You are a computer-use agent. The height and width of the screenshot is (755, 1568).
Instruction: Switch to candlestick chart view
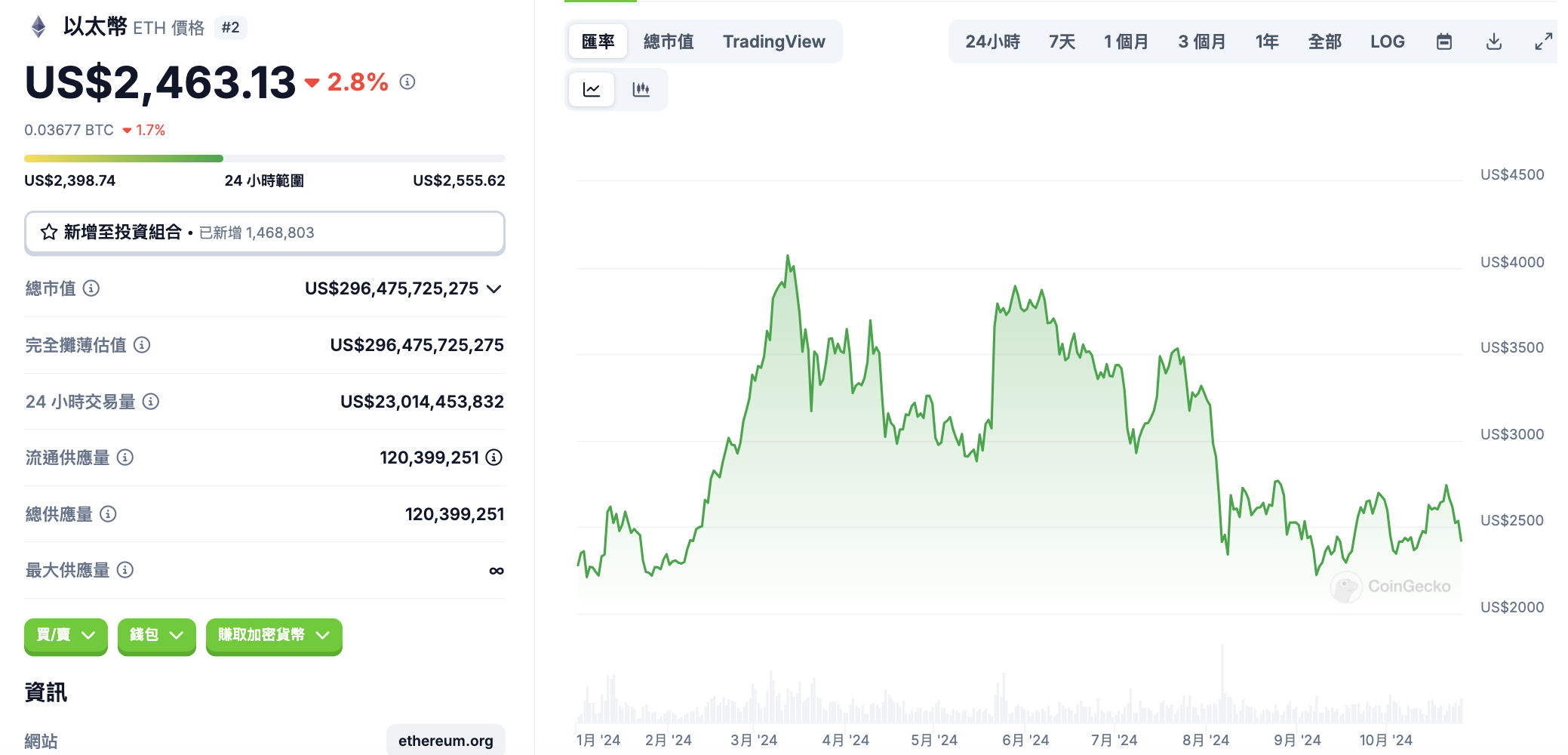641,90
